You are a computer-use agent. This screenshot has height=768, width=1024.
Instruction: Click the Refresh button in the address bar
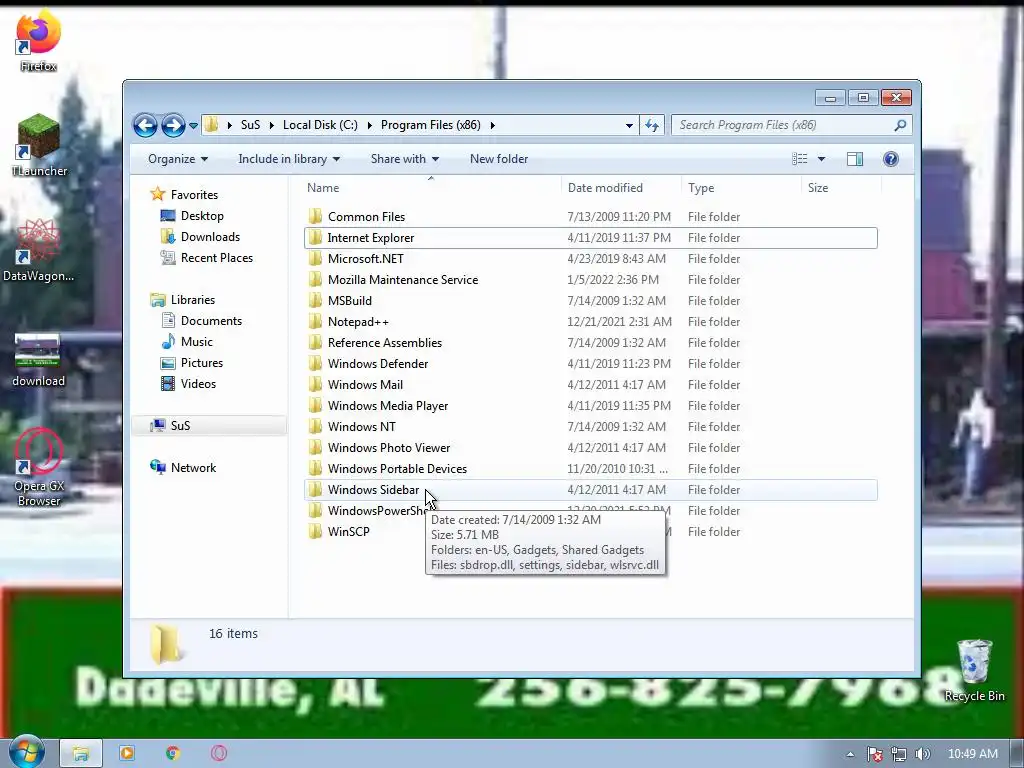pos(652,125)
